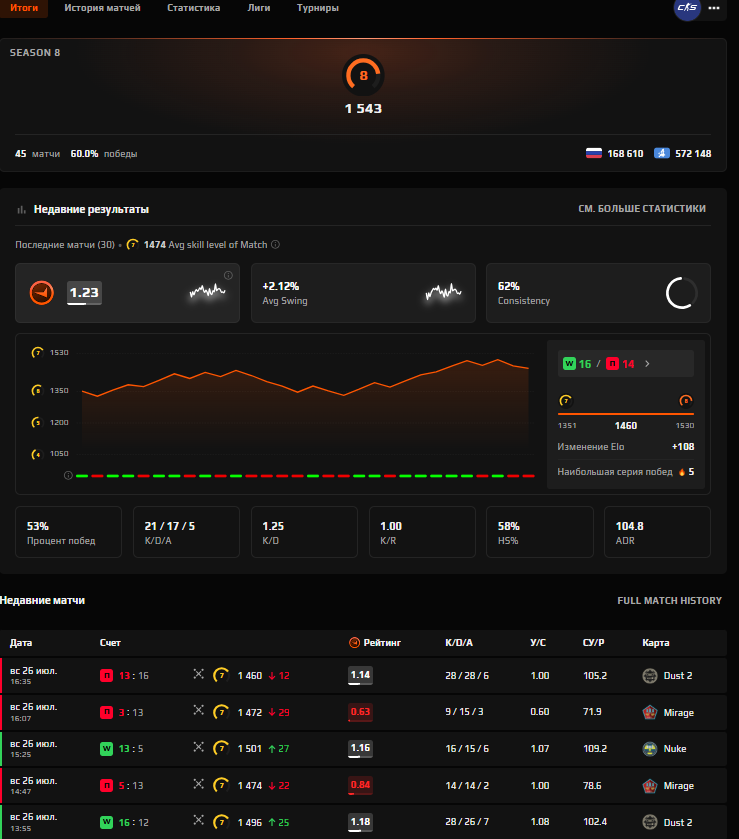739x839 pixels.
Task: Open the Турниры tab
Action: 318,8
